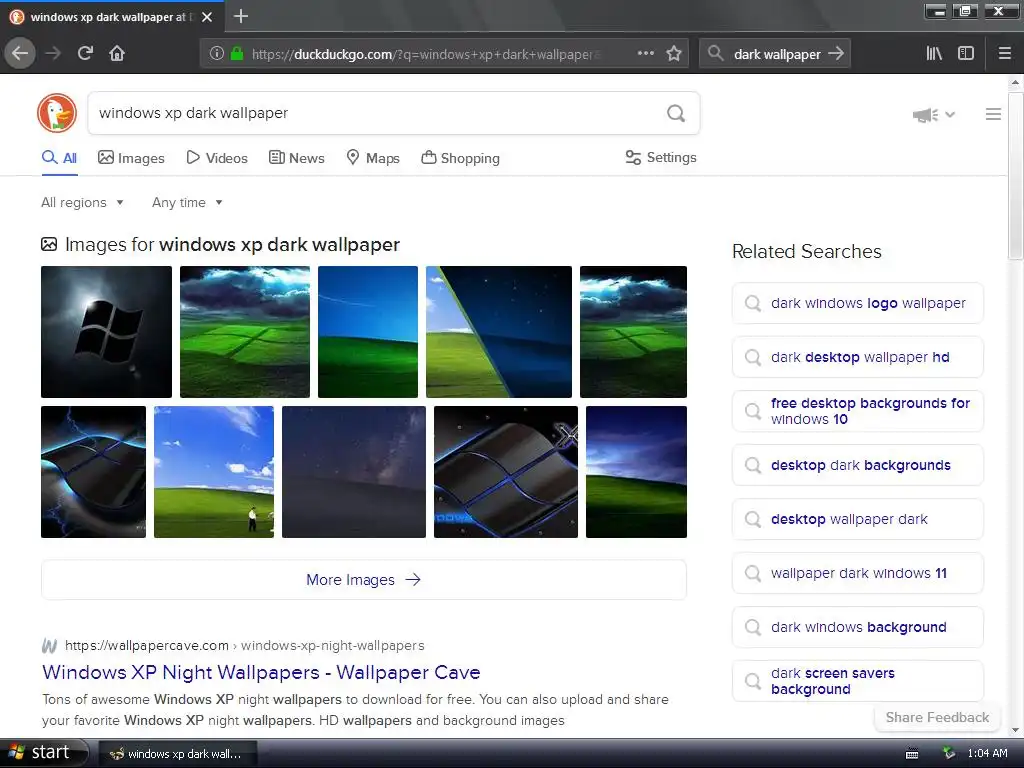Open the lightning Windows logo thumbnail
This screenshot has height=768, width=1024.
point(93,472)
